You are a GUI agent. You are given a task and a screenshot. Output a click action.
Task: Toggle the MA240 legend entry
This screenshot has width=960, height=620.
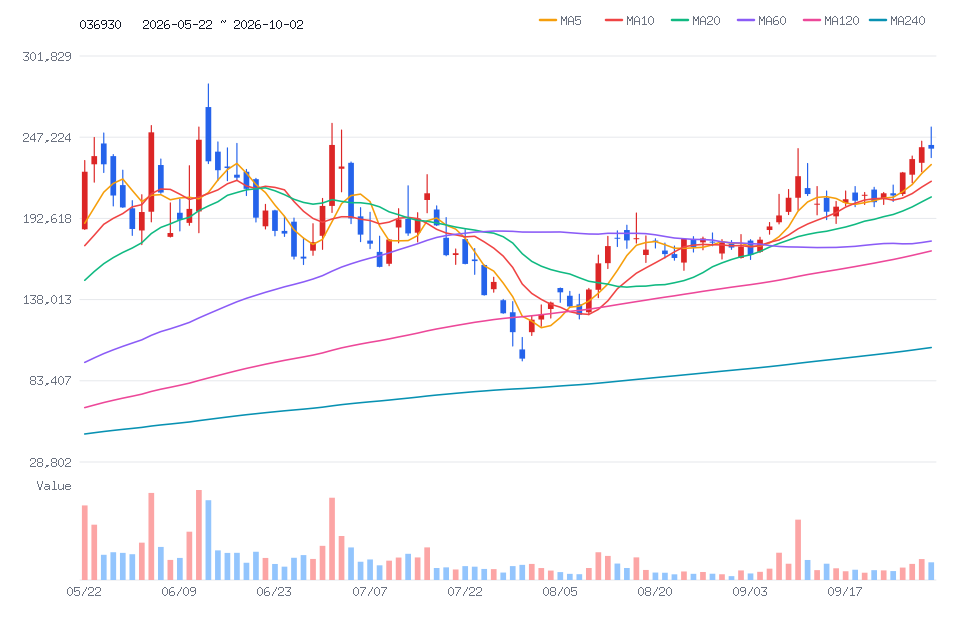coord(898,21)
